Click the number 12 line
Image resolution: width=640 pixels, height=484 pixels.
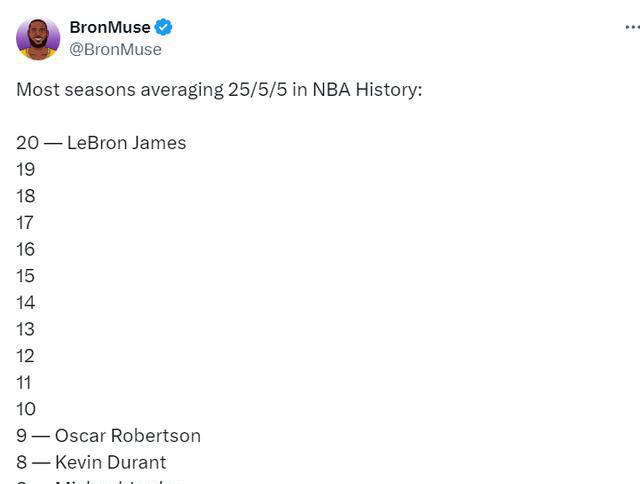click(26, 355)
